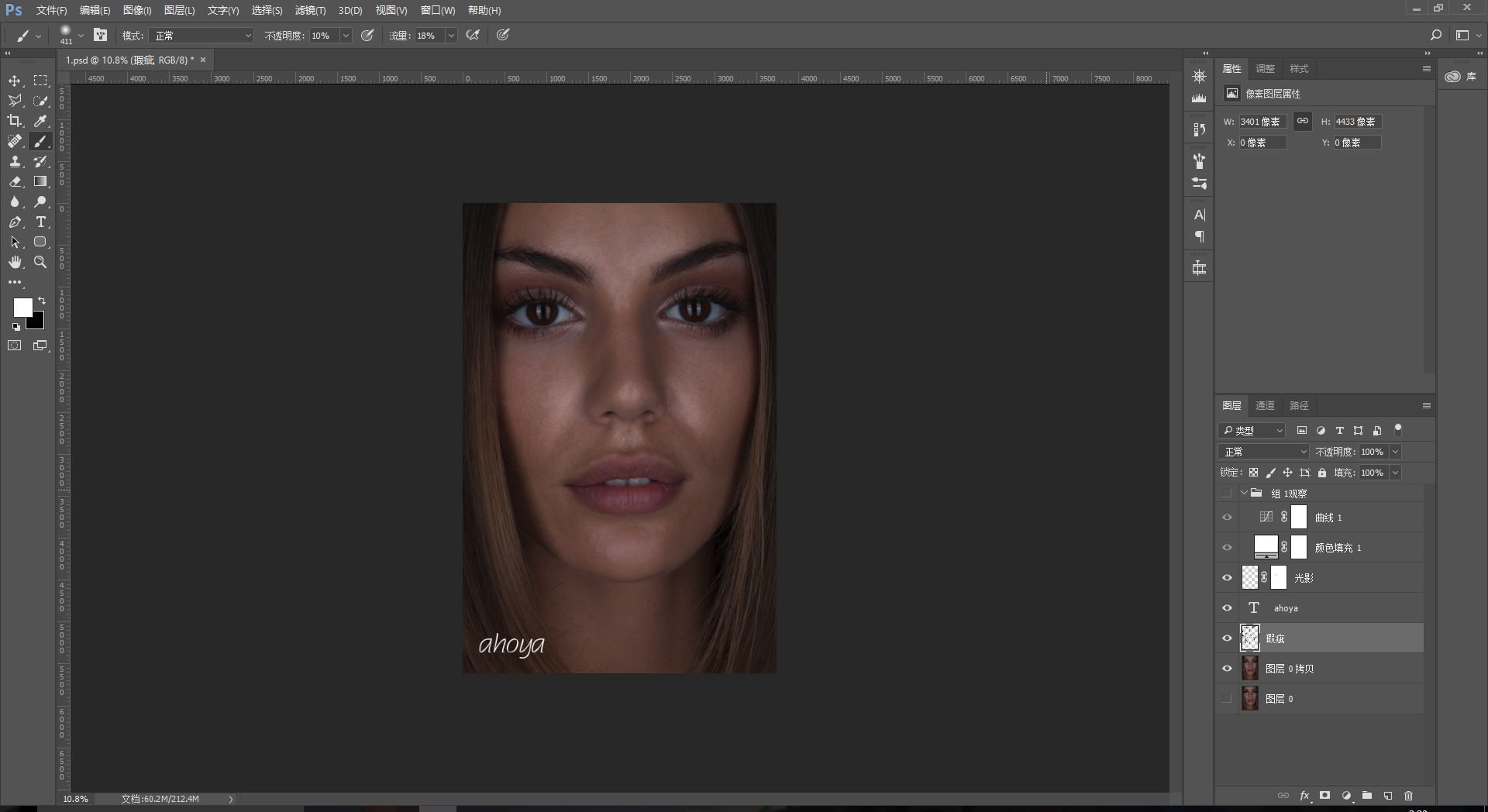The width and height of the screenshot is (1488, 812).
Task: Click the trash icon to delete layer
Action: coord(1408,796)
